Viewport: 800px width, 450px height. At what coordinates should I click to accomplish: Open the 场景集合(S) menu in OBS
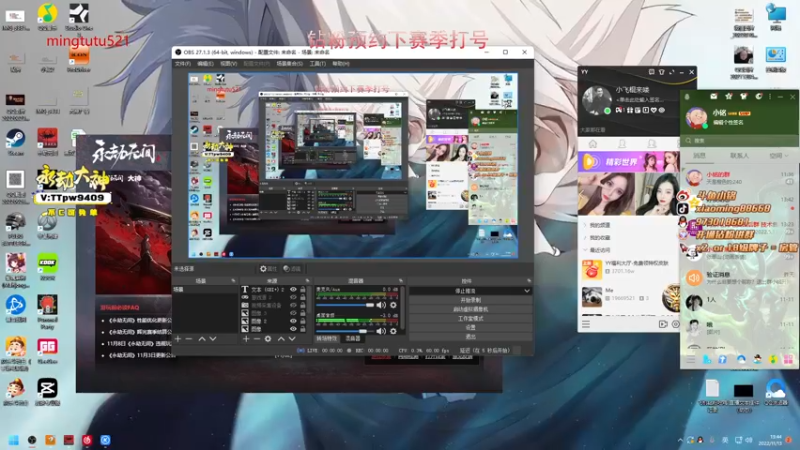tap(289, 64)
